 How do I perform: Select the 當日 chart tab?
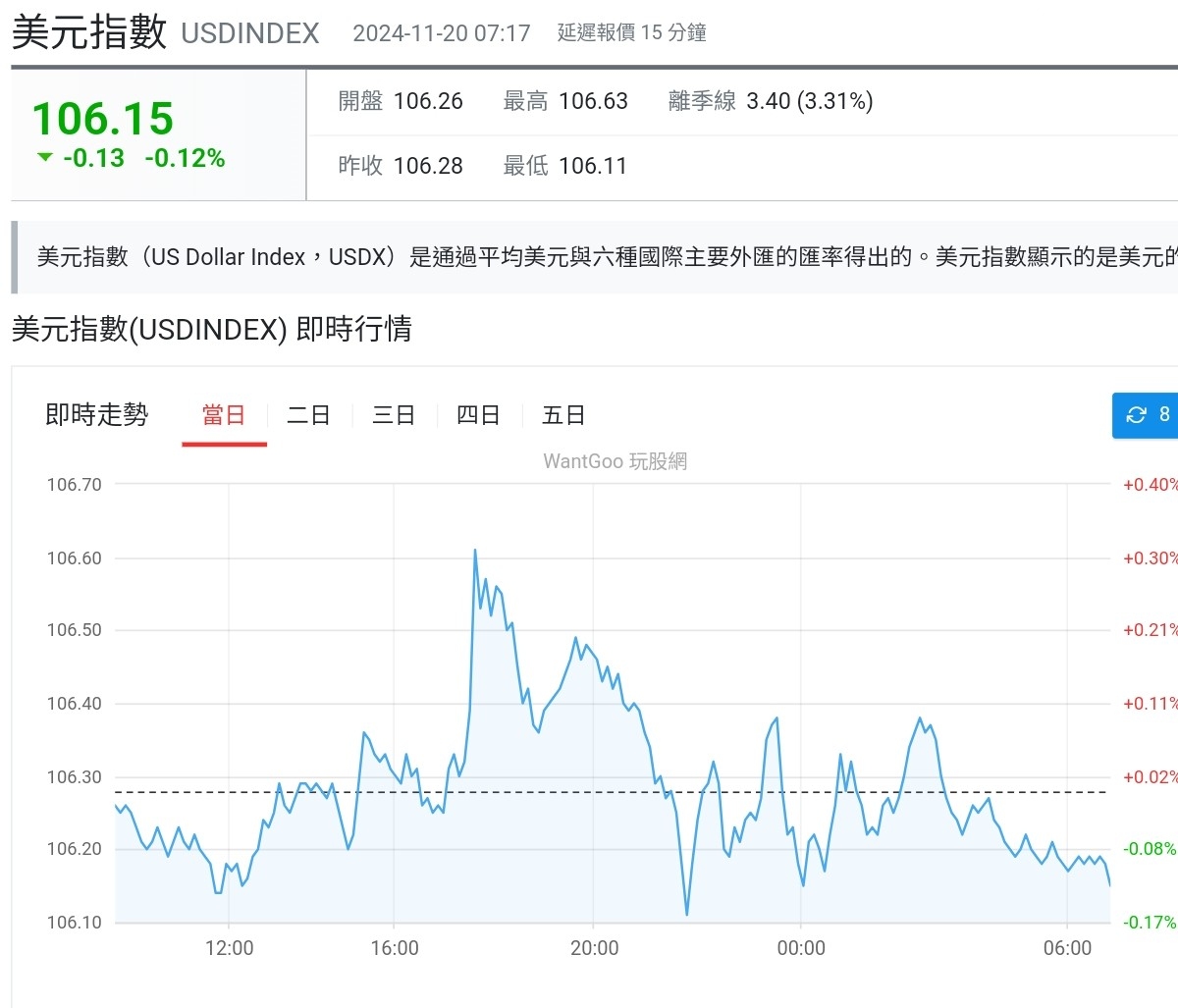coord(224,415)
